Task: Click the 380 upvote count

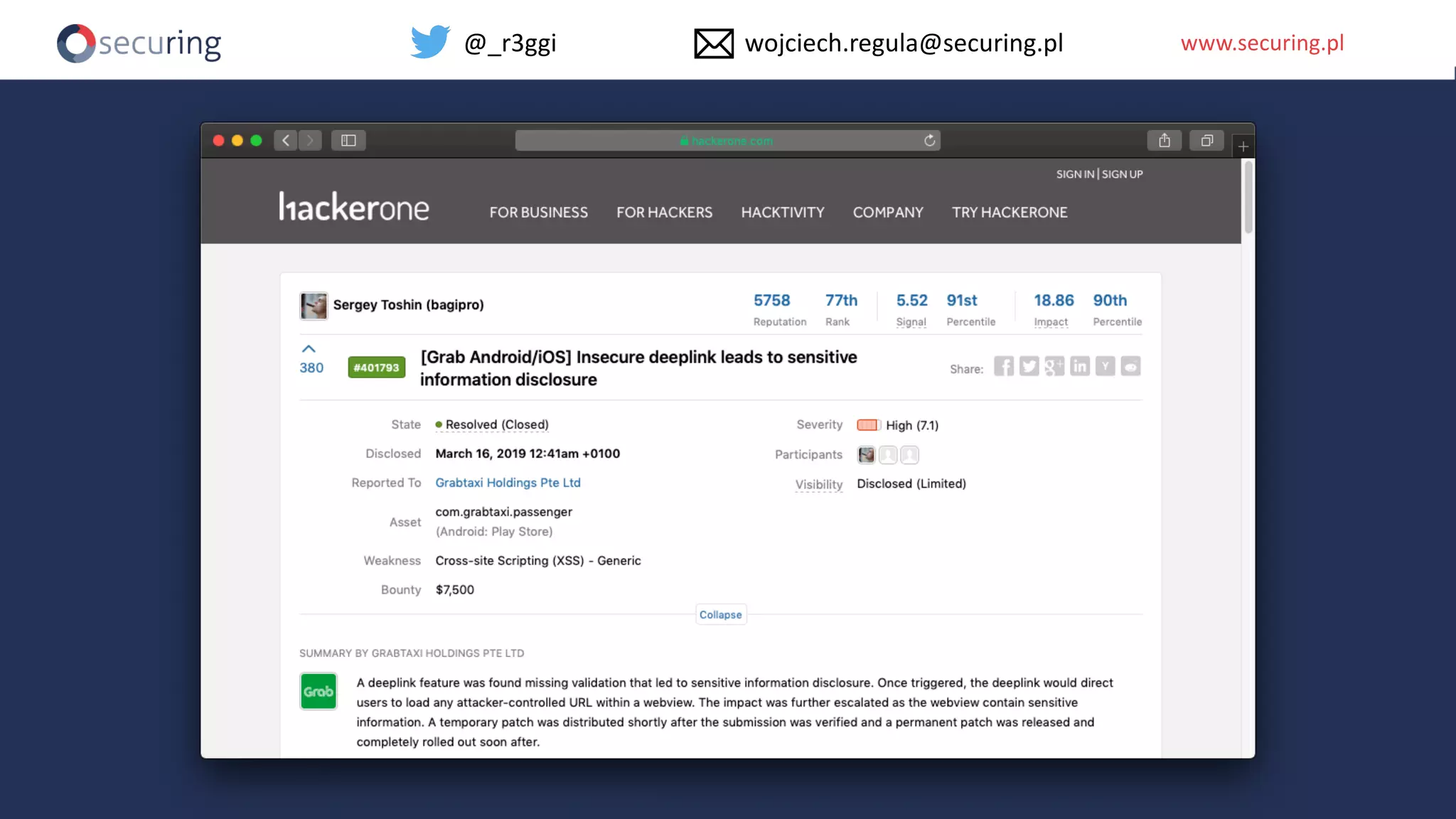Action: pyautogui.click(x=311, y=368)
